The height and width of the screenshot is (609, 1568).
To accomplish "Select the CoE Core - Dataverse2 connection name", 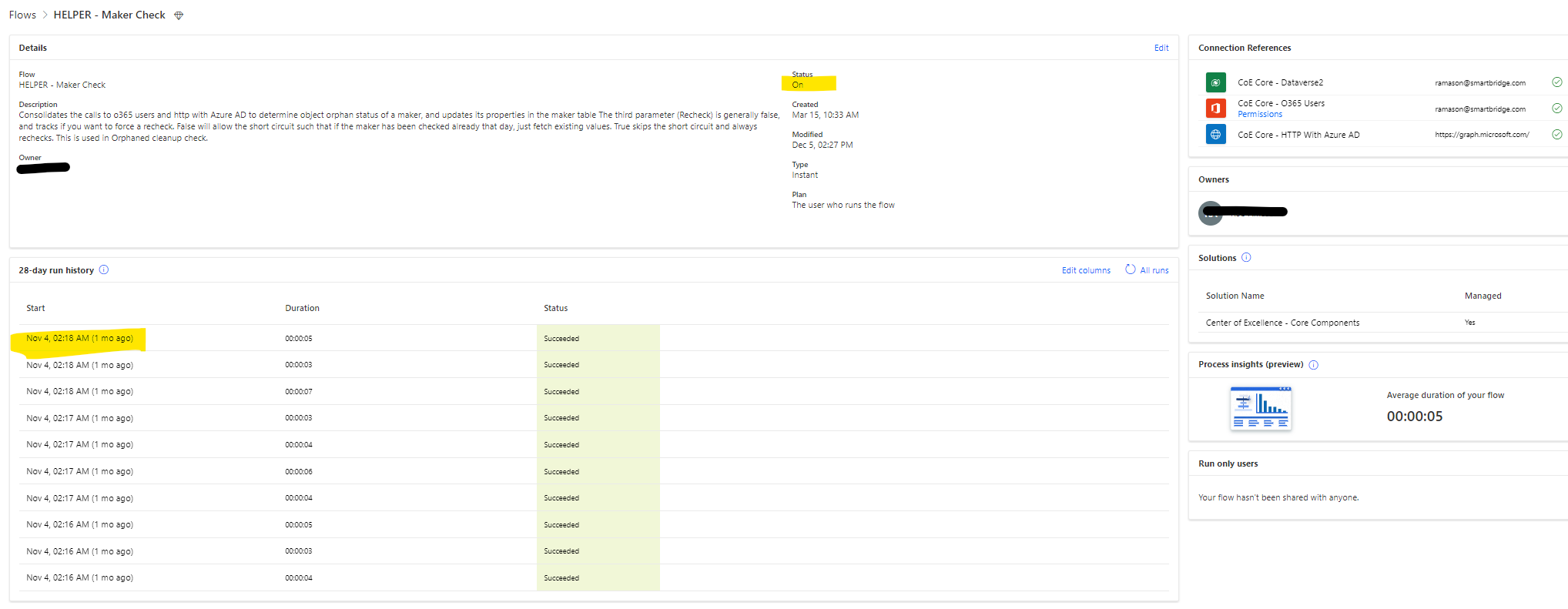I will coord(1280,82).
